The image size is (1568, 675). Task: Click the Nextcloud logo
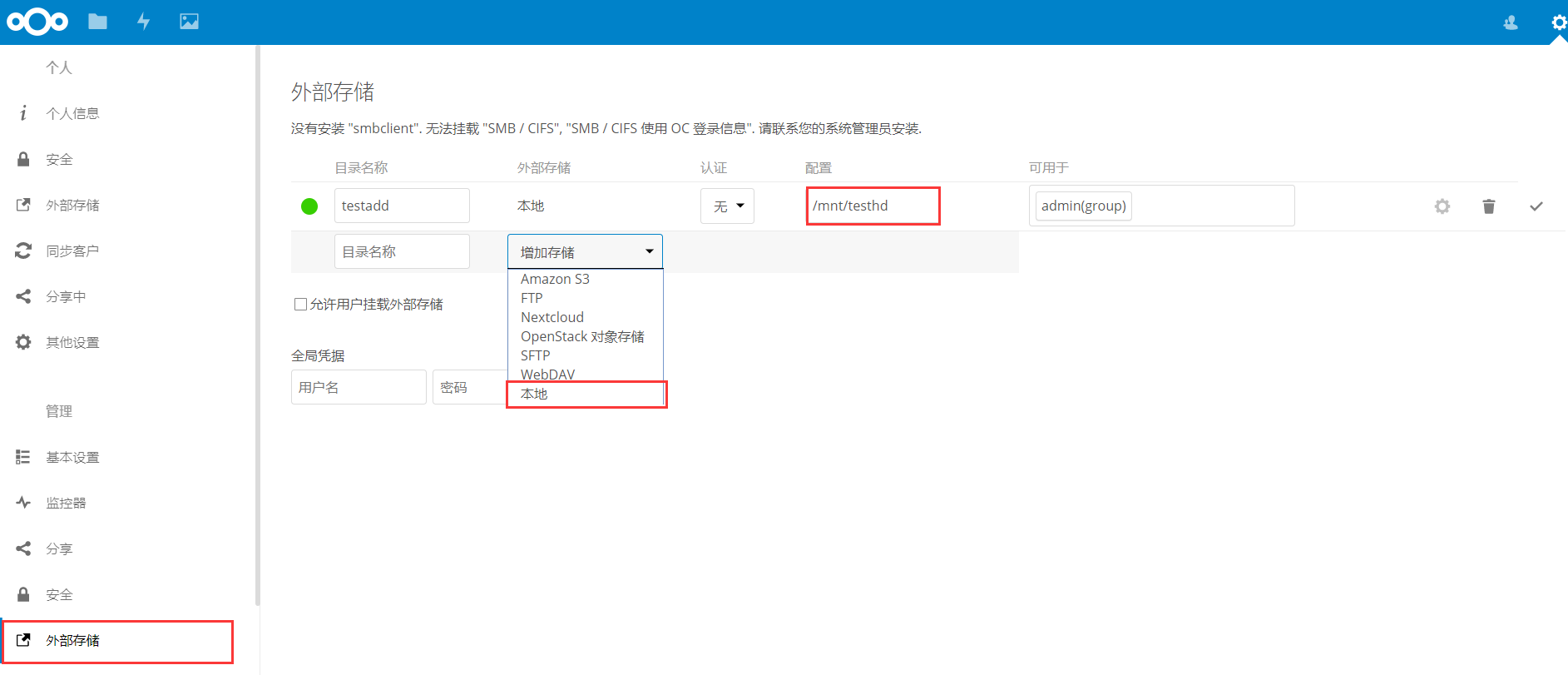(x=37, y=22)
